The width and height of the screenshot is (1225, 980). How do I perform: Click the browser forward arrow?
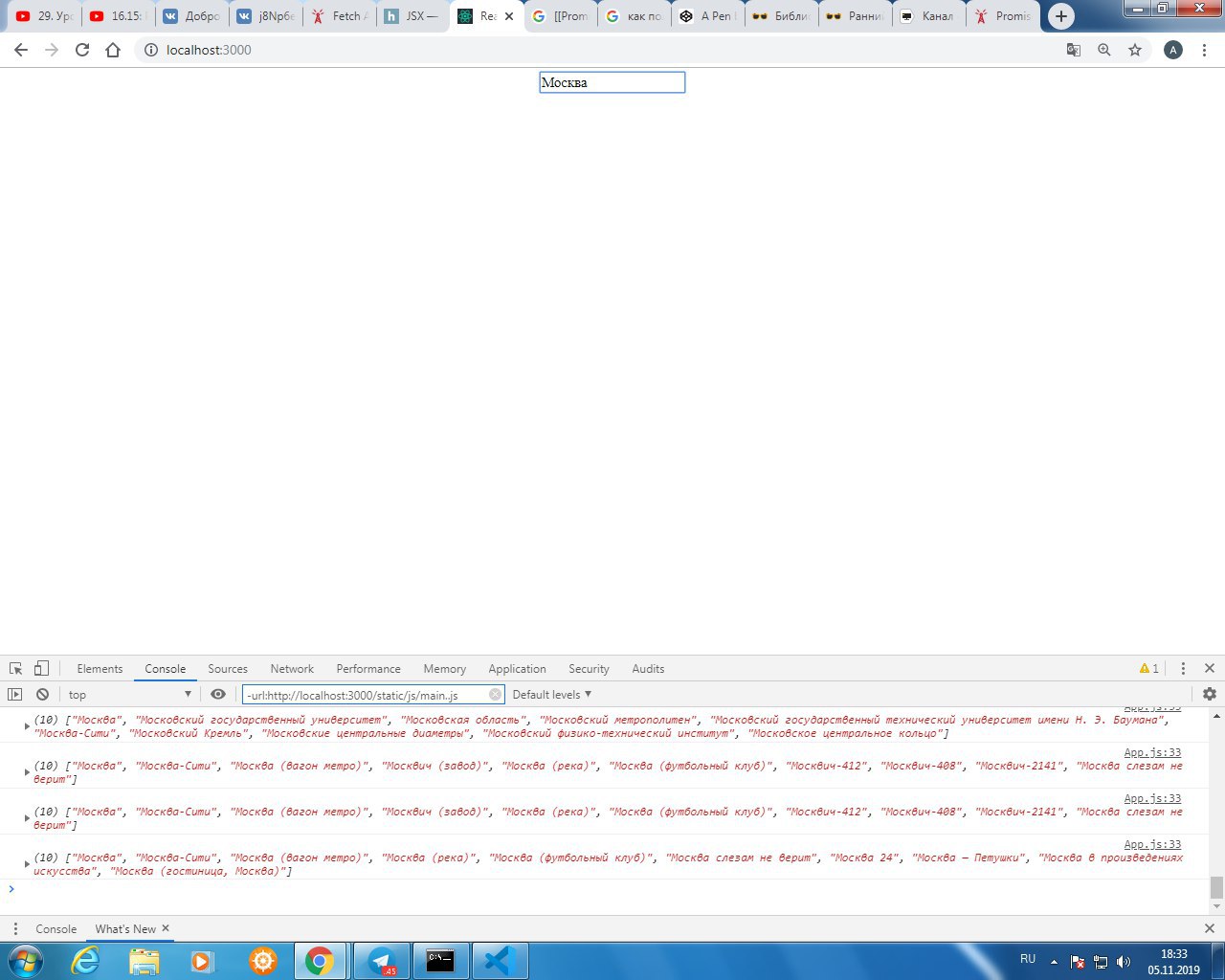click(x=52, y=50)
